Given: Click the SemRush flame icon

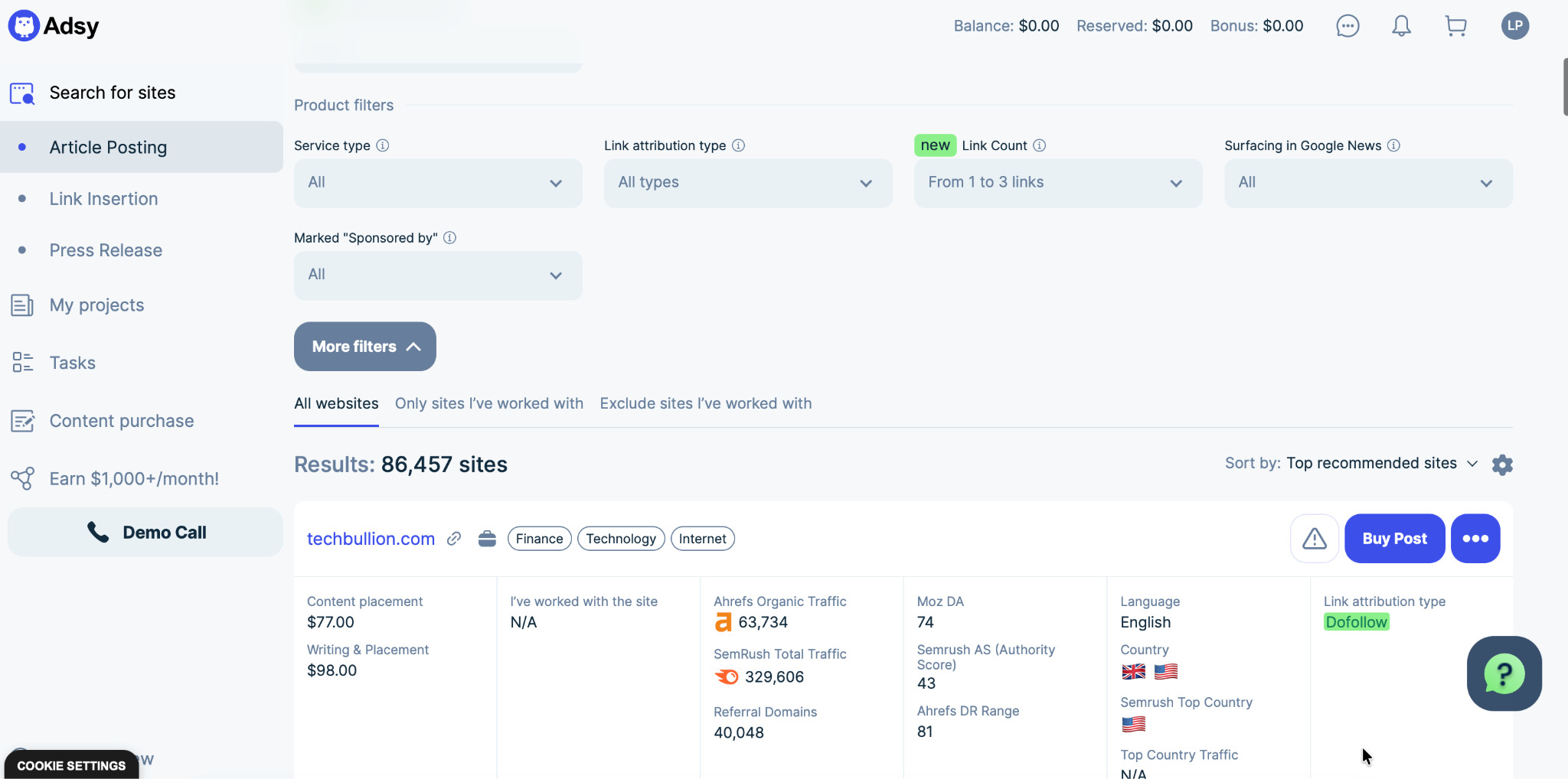Looking at the screenshot, I should coord(727,677).
